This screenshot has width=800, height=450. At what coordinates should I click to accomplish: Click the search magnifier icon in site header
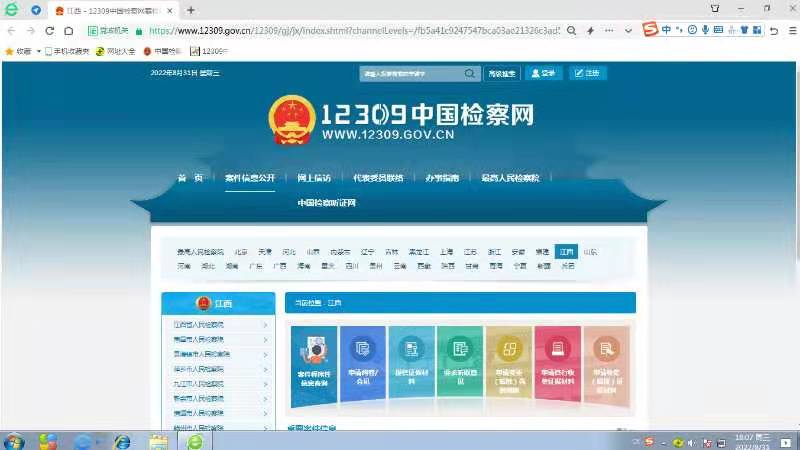tap(470, 74)
